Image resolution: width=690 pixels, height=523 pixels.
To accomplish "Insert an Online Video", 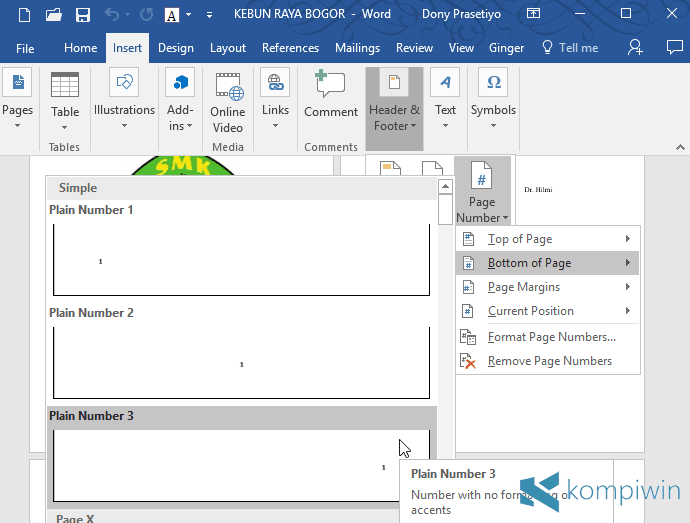I will 228,103.
